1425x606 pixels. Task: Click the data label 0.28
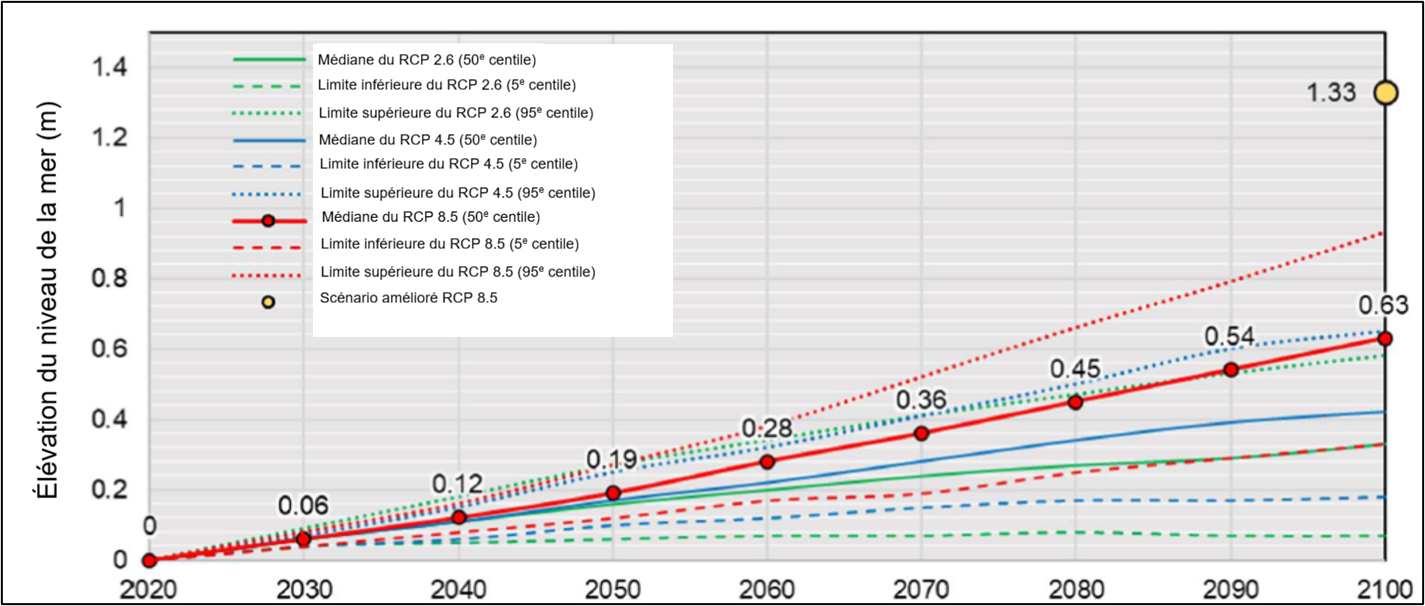(767, 428)
